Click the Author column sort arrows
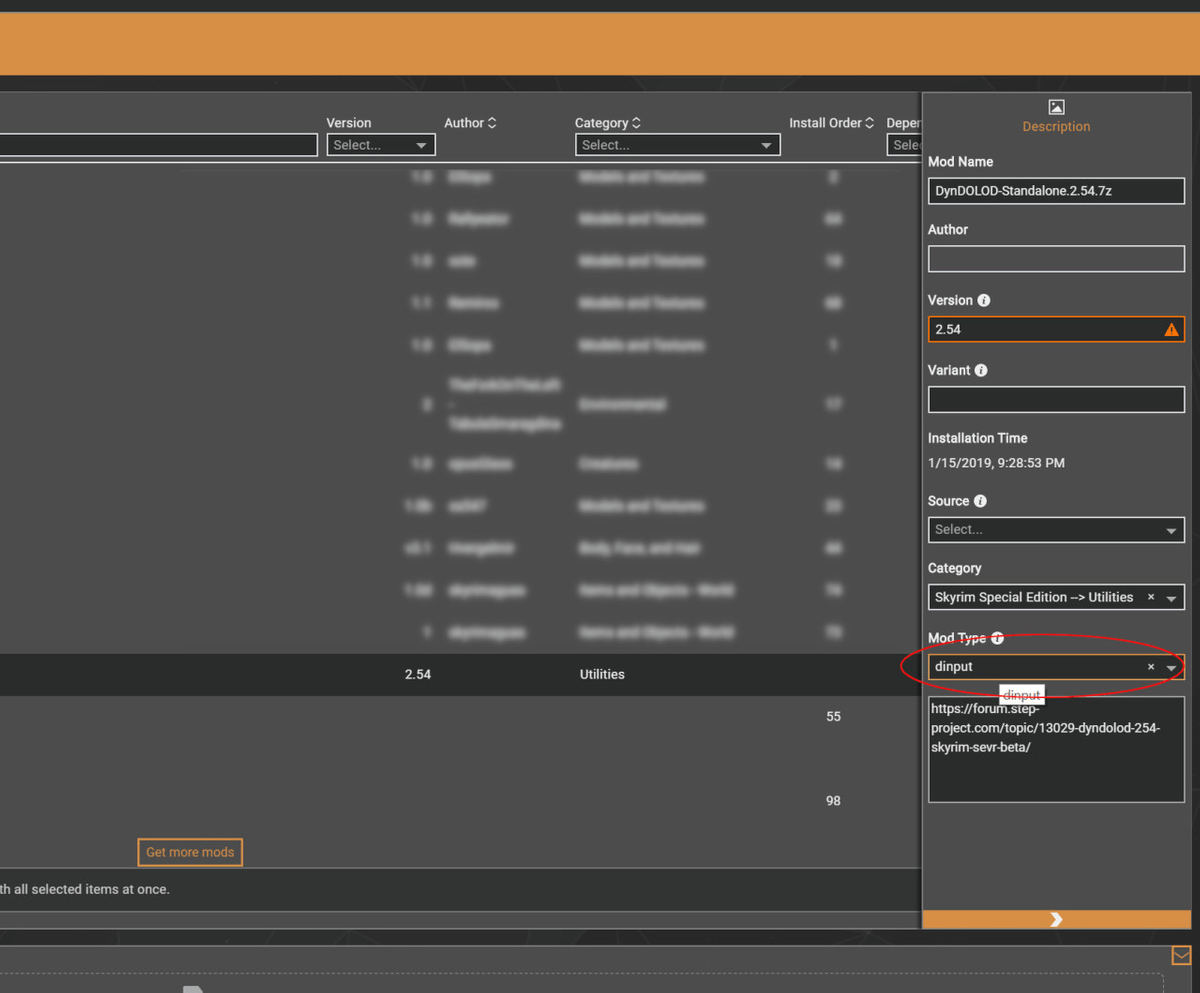This screenshot has height=993, width=1200. [x=493, y=122]
